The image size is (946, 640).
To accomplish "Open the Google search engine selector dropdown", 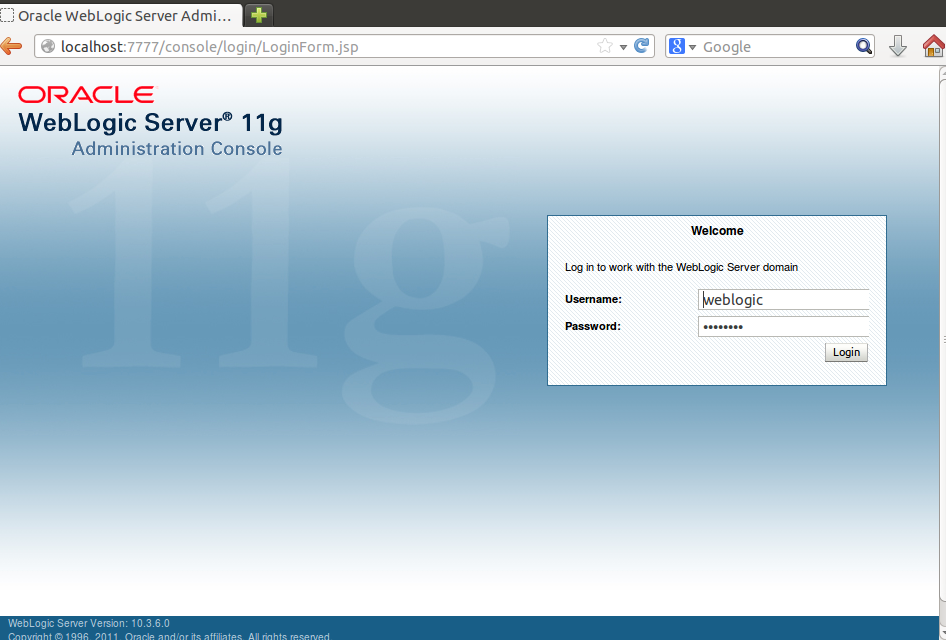I will (x=682, y=46).
